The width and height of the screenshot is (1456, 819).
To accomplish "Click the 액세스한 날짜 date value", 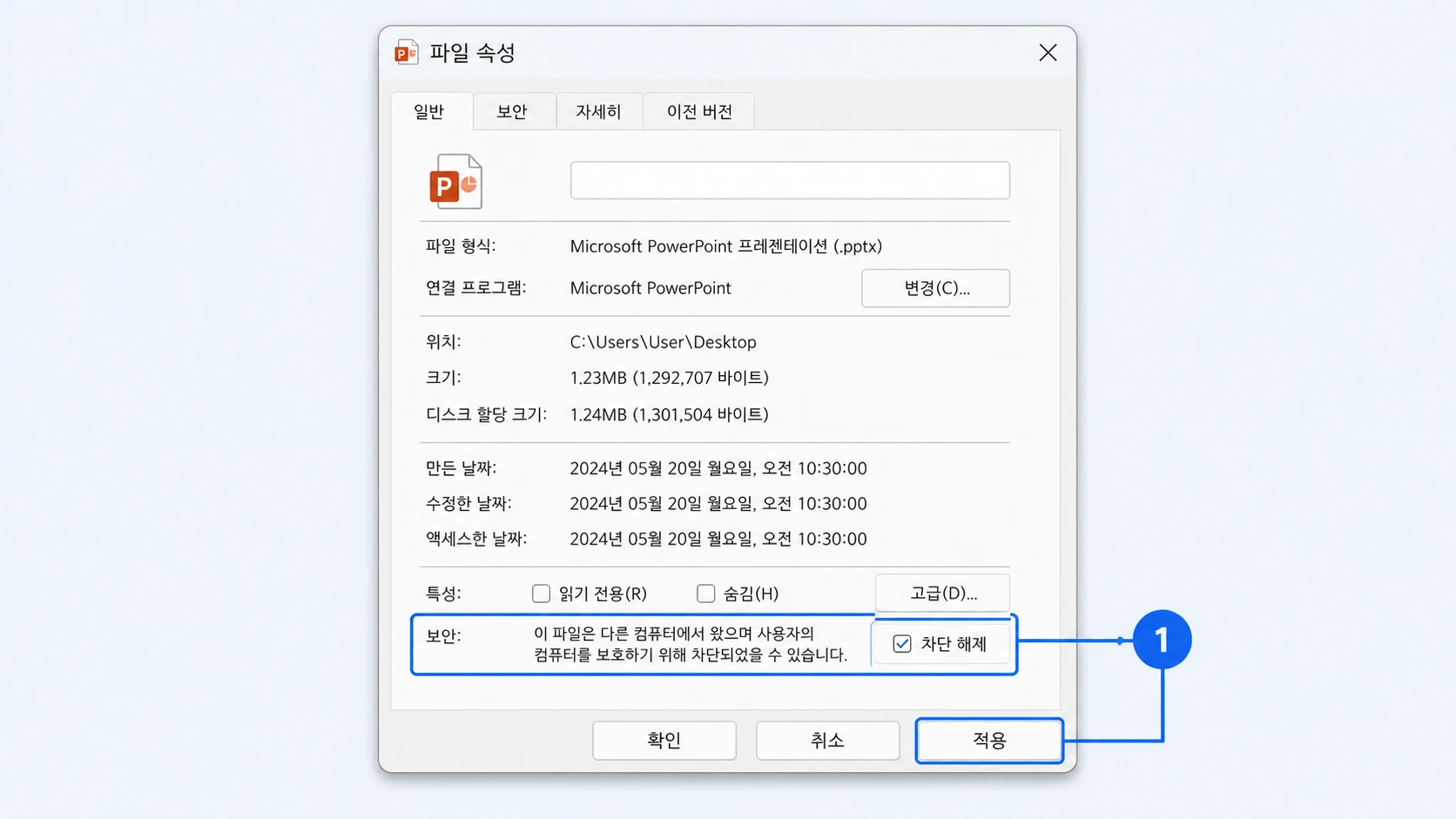I will click(x=718, y=539).
